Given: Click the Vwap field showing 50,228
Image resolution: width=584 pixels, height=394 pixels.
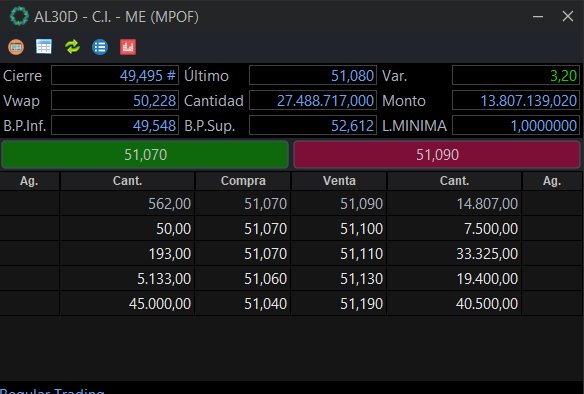Looking at the screenshot, I should point(115,101).
